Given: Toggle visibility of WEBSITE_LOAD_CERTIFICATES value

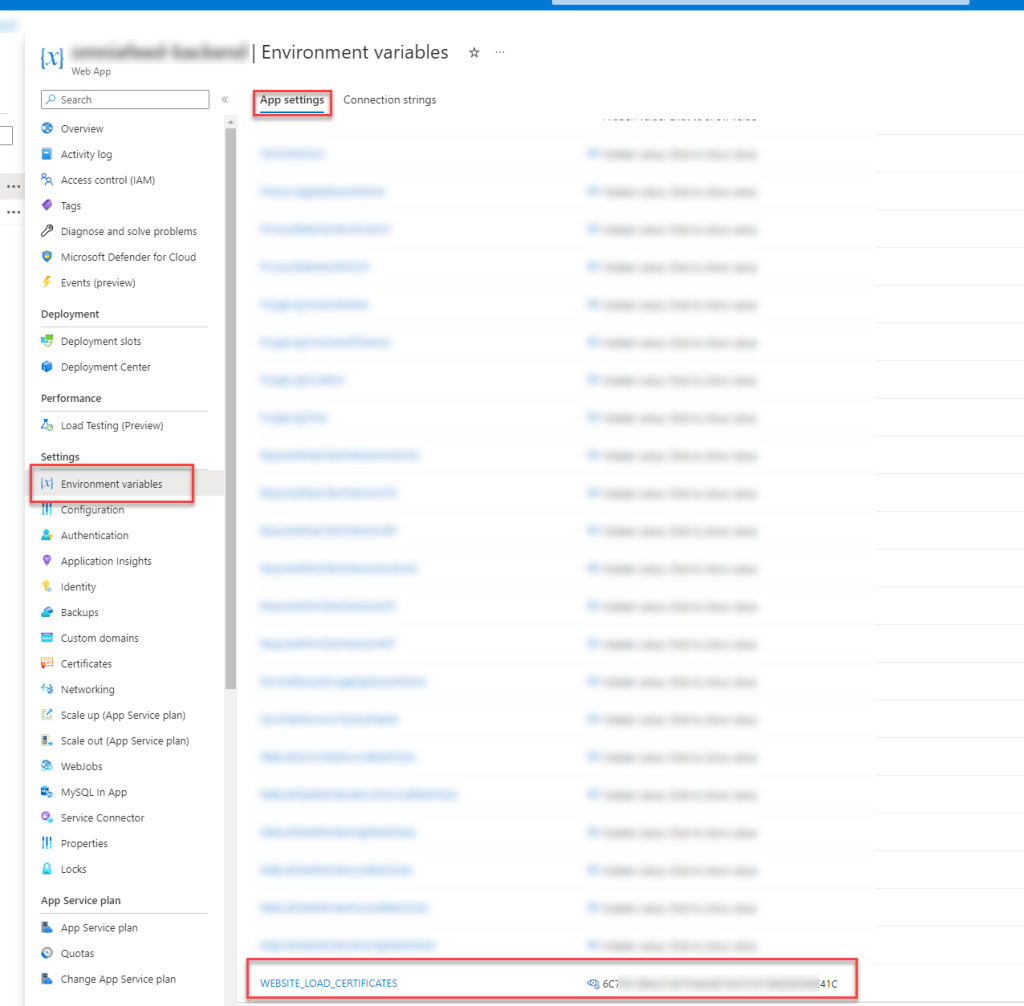Looking at the screenshot, I should coord(593,984).
